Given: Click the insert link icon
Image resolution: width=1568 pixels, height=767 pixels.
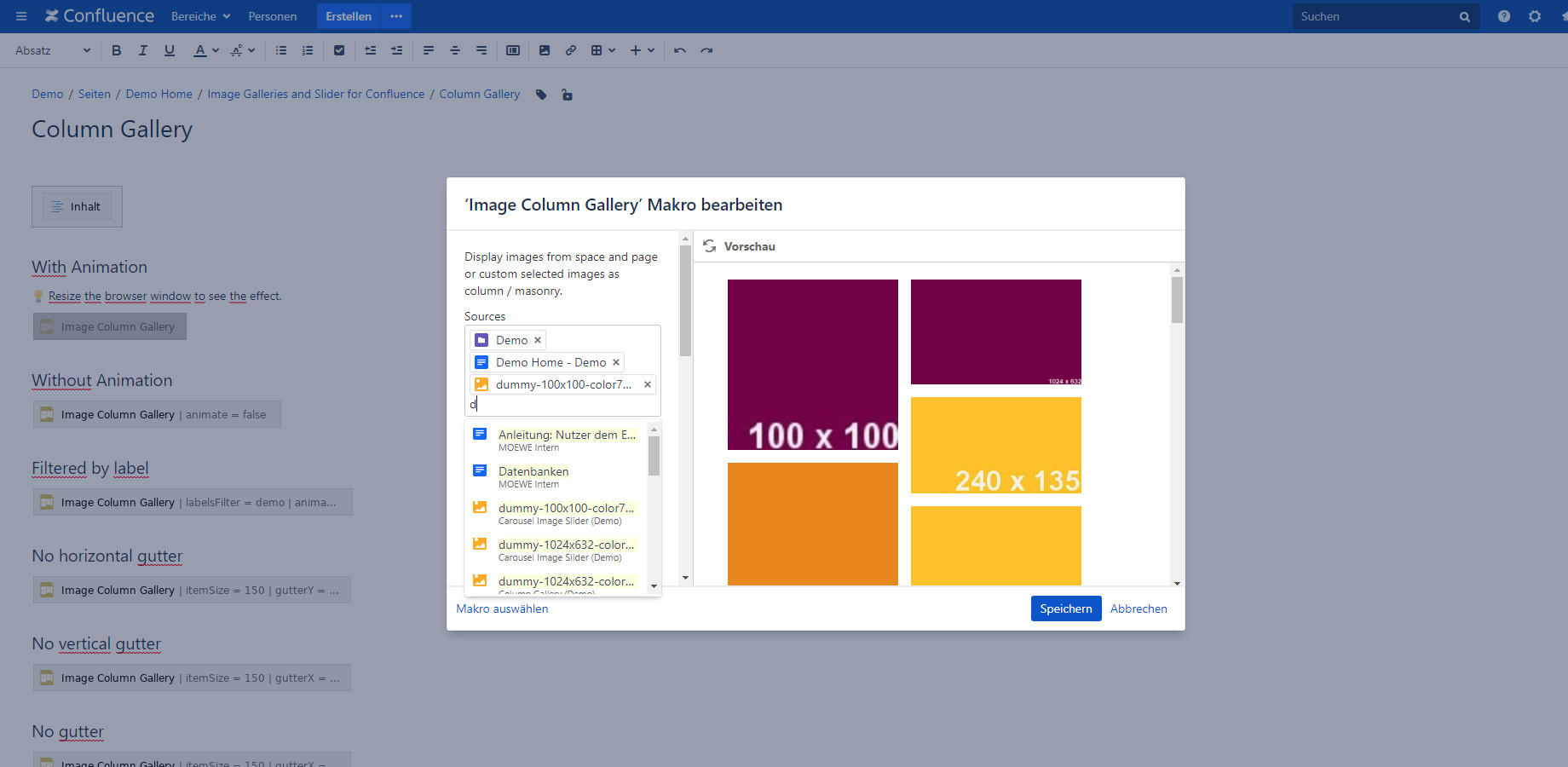Looking at the screenshot, I should pyautogui.click(x=571, y=50).
